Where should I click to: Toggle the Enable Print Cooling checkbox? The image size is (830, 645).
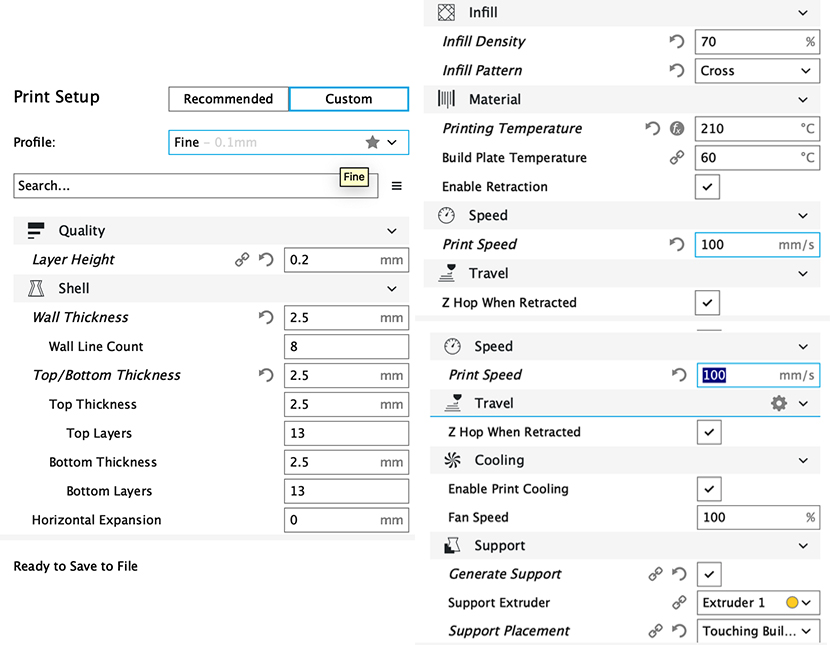pos(708,489)
